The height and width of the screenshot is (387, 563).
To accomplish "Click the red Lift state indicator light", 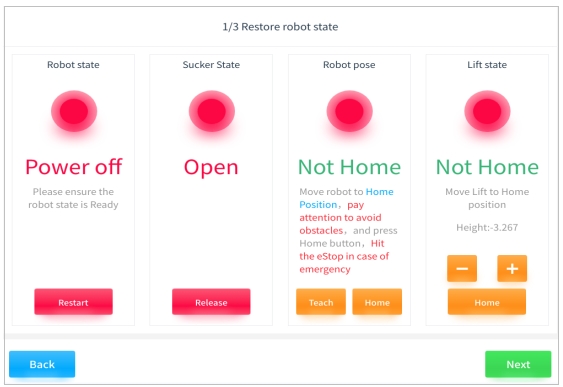I will 487,111.
